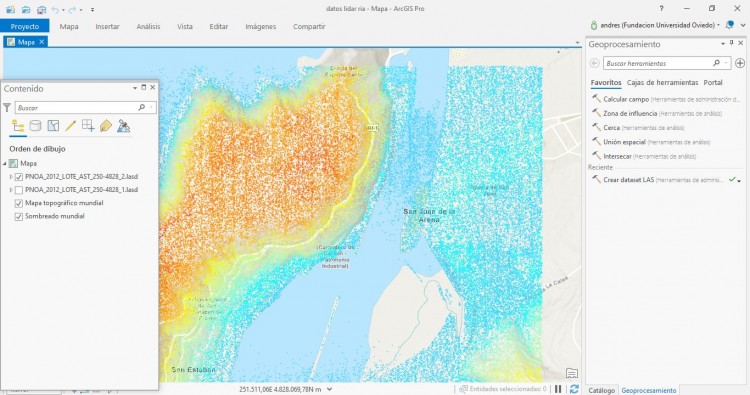Viewport: 750px width, 395px height.
Task: Switch to Cajas de herramientas tab
Action: [662, 82]
